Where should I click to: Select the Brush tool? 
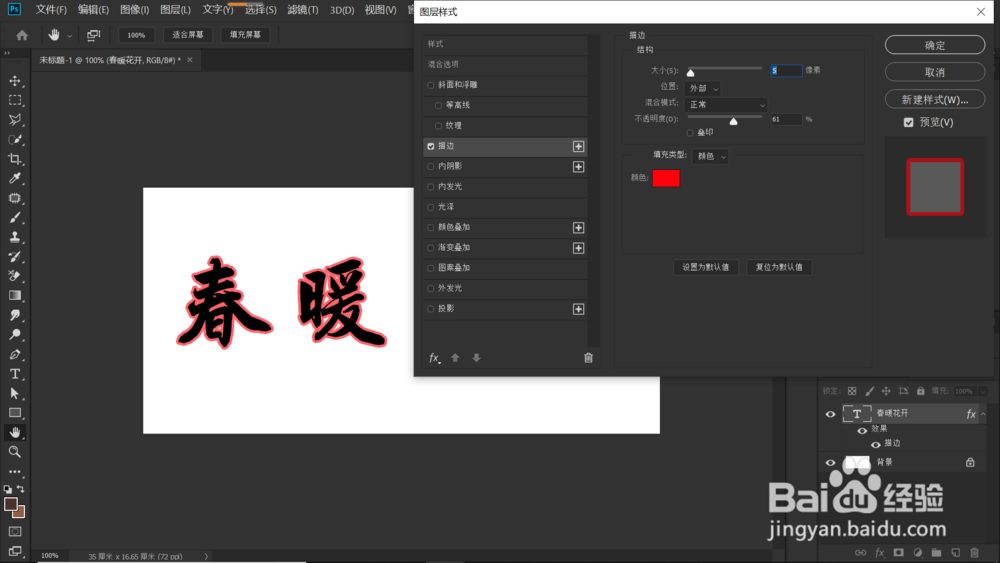pyautogui.click(x=15, y=217)
